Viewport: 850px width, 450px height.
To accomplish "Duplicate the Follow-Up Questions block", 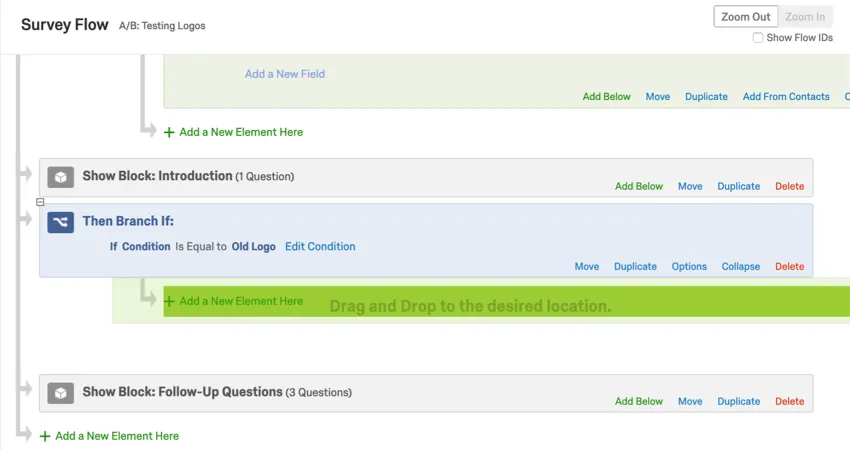I will [x=738, y=401].
